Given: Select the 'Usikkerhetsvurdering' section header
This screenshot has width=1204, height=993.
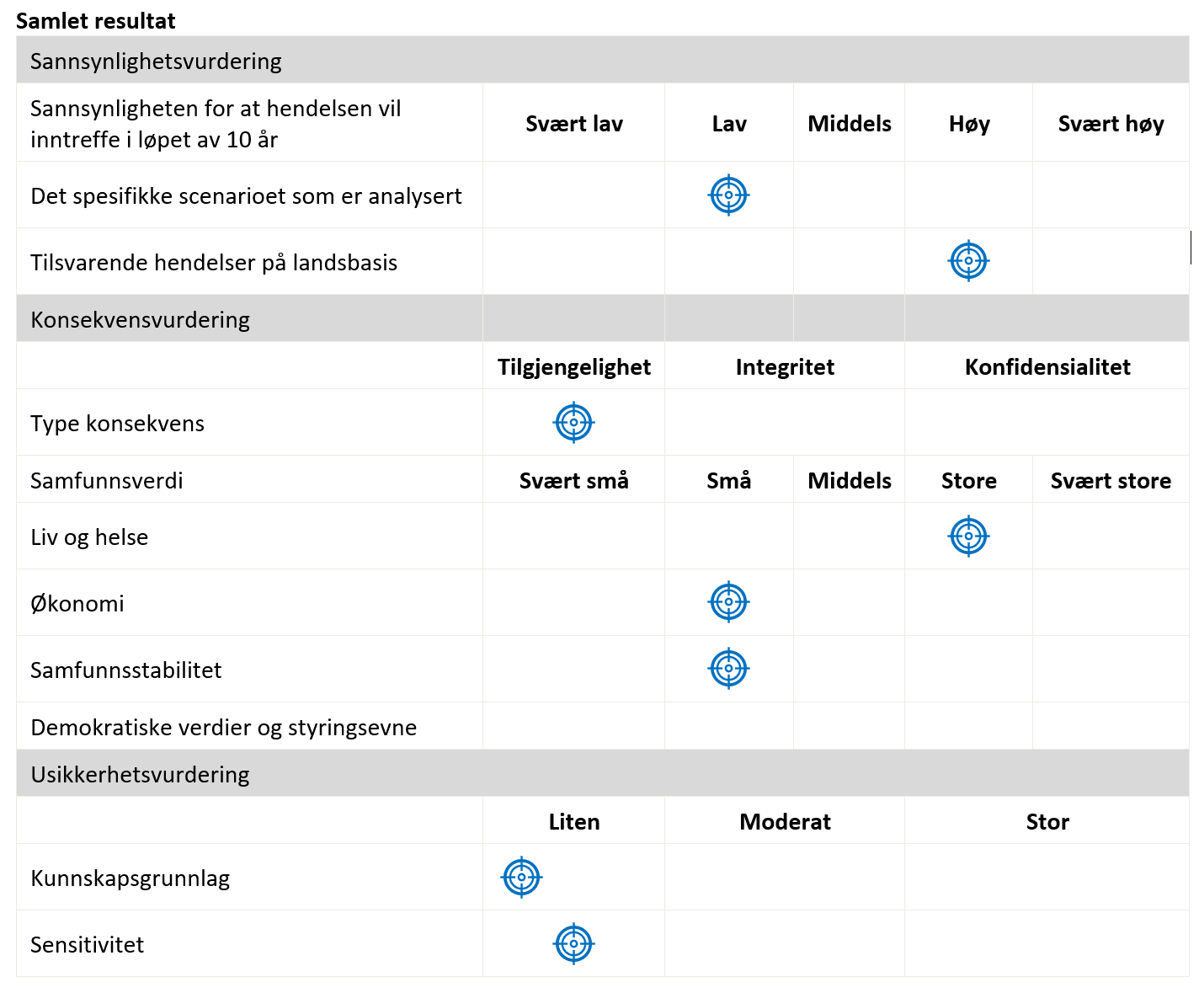Looking at the screenshot, I should [140, 774].
